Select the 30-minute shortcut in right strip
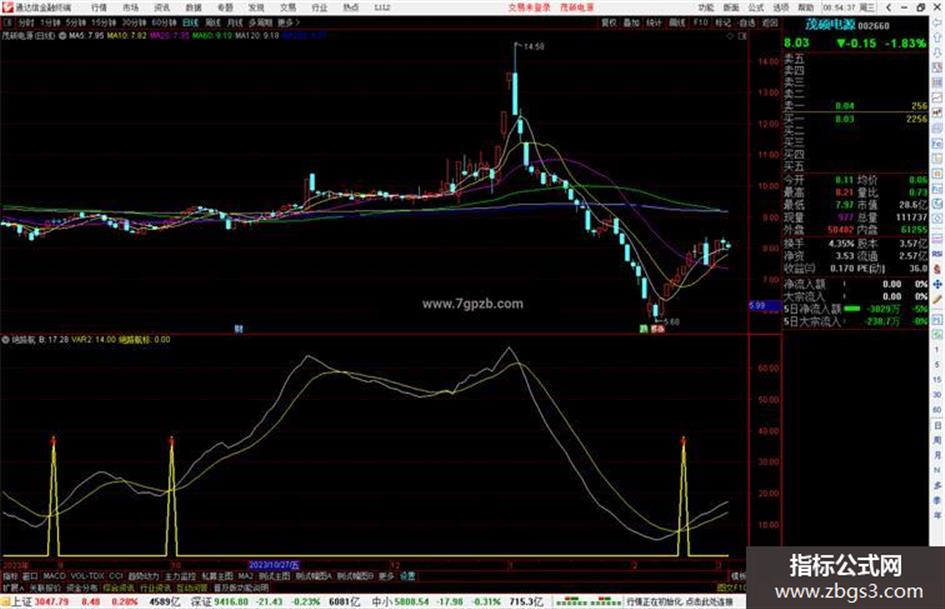The width and height of the screenshot is (945, 609). click(x=937, y=394)
